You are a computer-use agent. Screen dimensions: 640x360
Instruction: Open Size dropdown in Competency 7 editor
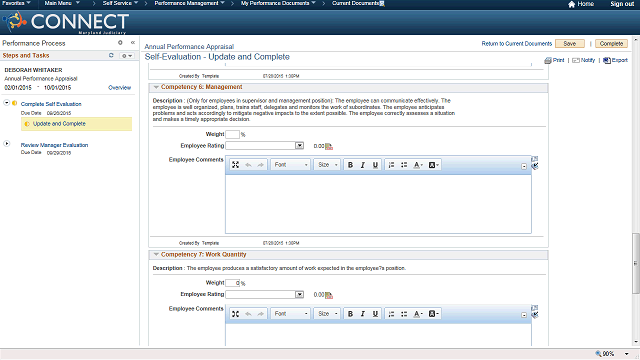pyautogui.click(x=328, y=314)
